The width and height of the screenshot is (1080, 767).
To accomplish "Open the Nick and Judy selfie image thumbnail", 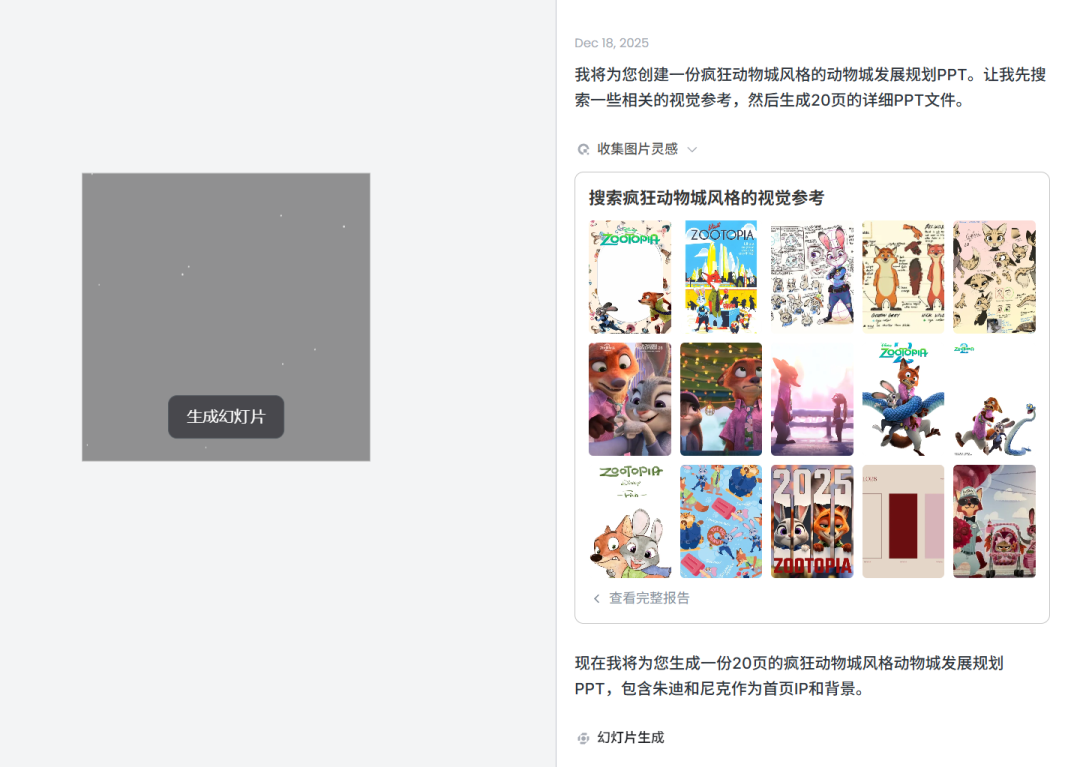I will [x=629, y=398].
